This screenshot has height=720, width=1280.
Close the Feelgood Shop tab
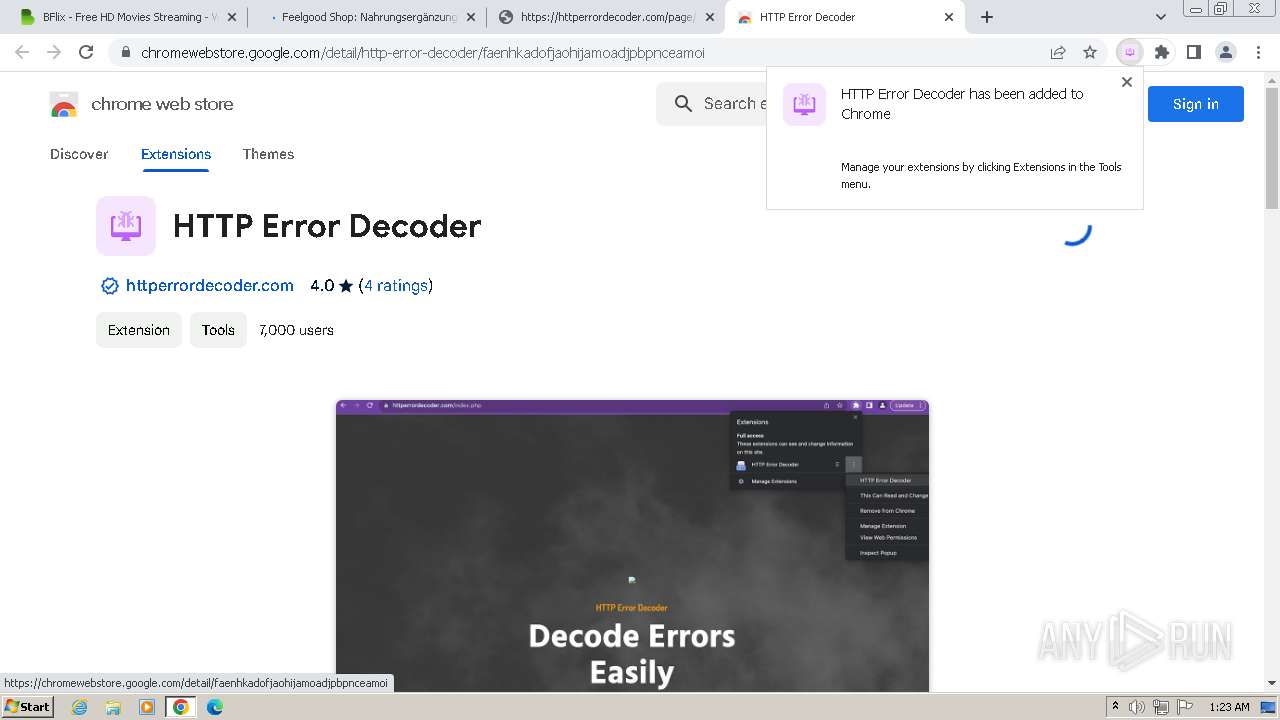471,17
